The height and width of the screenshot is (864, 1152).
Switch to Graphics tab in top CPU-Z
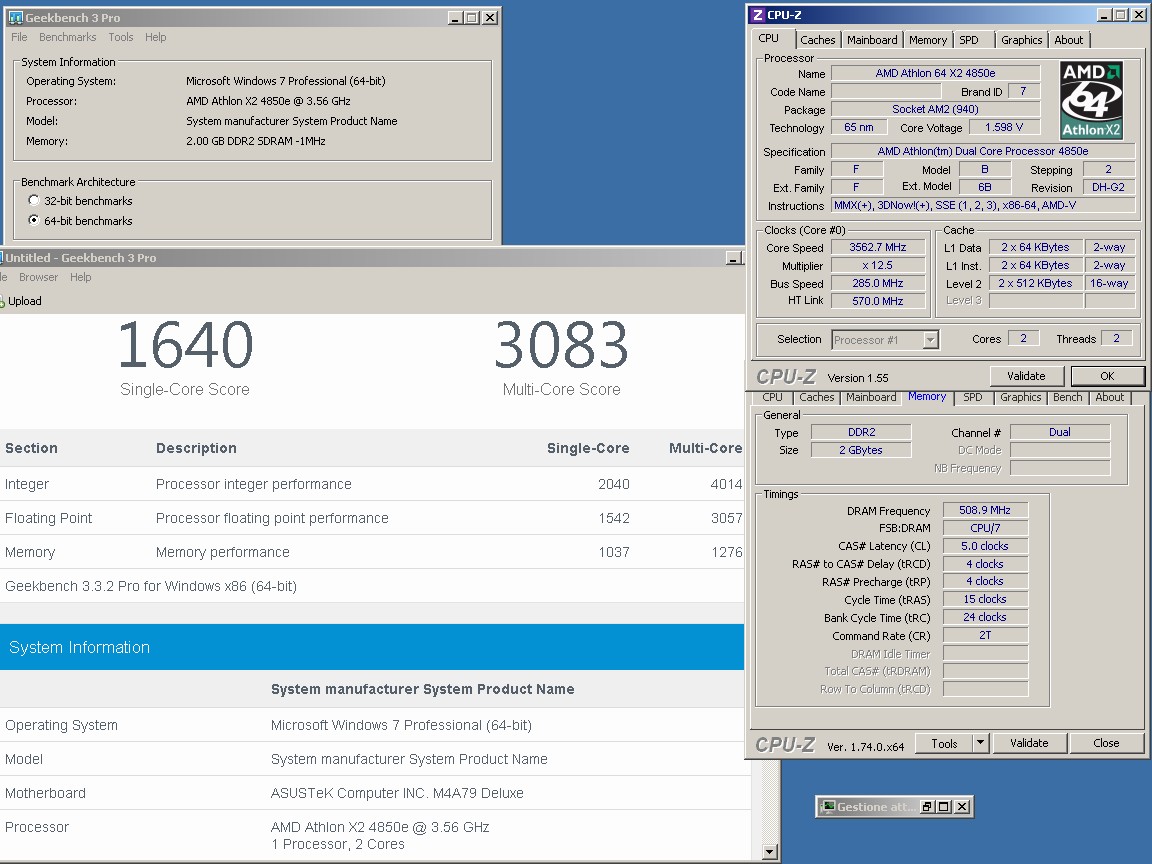coord(1021,40)
